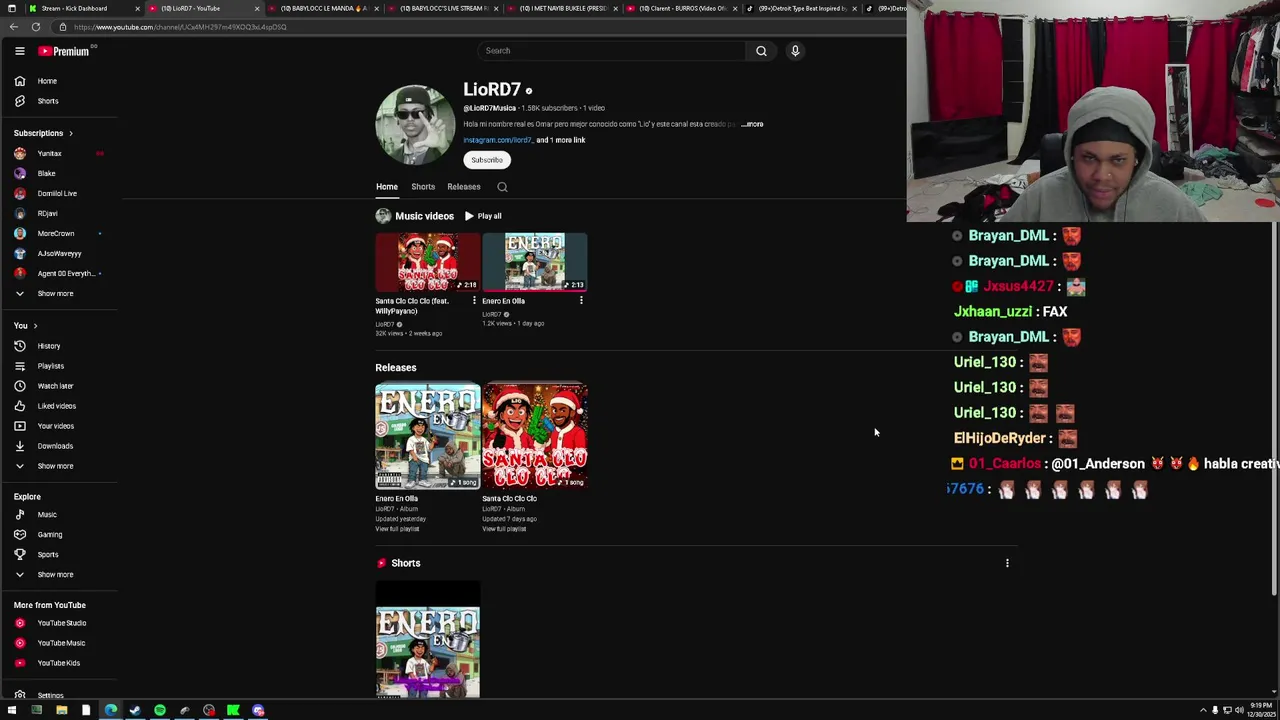The width and height of the screenshot is (1280, 720).
Task: Open the YouTube hamburger guide menu
Action: 19,51
